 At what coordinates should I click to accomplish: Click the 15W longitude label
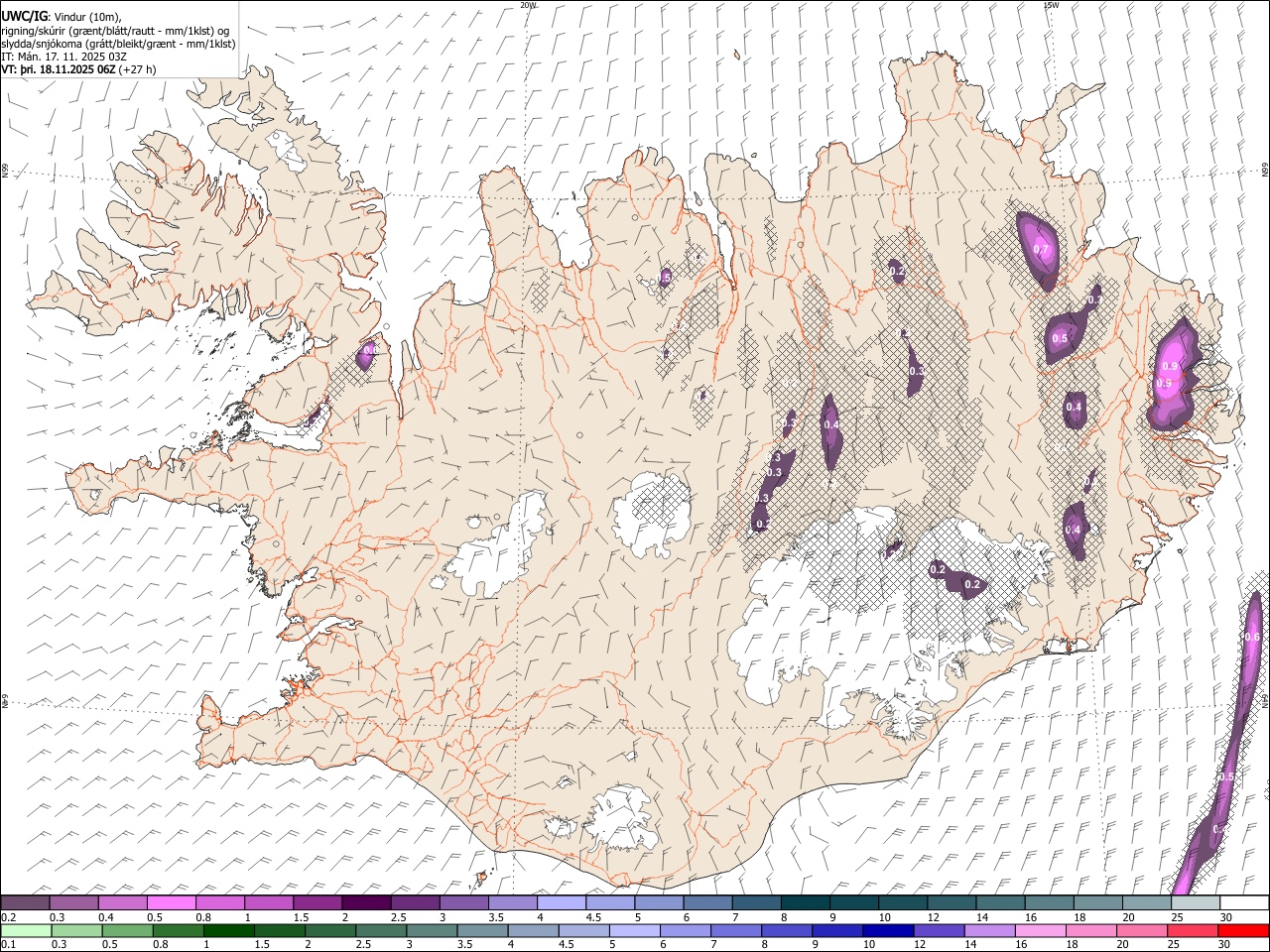point(1051,5)
